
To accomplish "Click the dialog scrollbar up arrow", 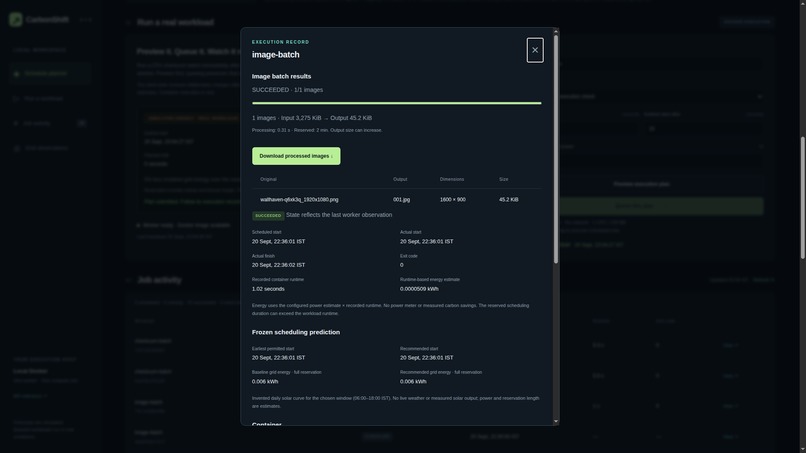I will coord(556,31).
